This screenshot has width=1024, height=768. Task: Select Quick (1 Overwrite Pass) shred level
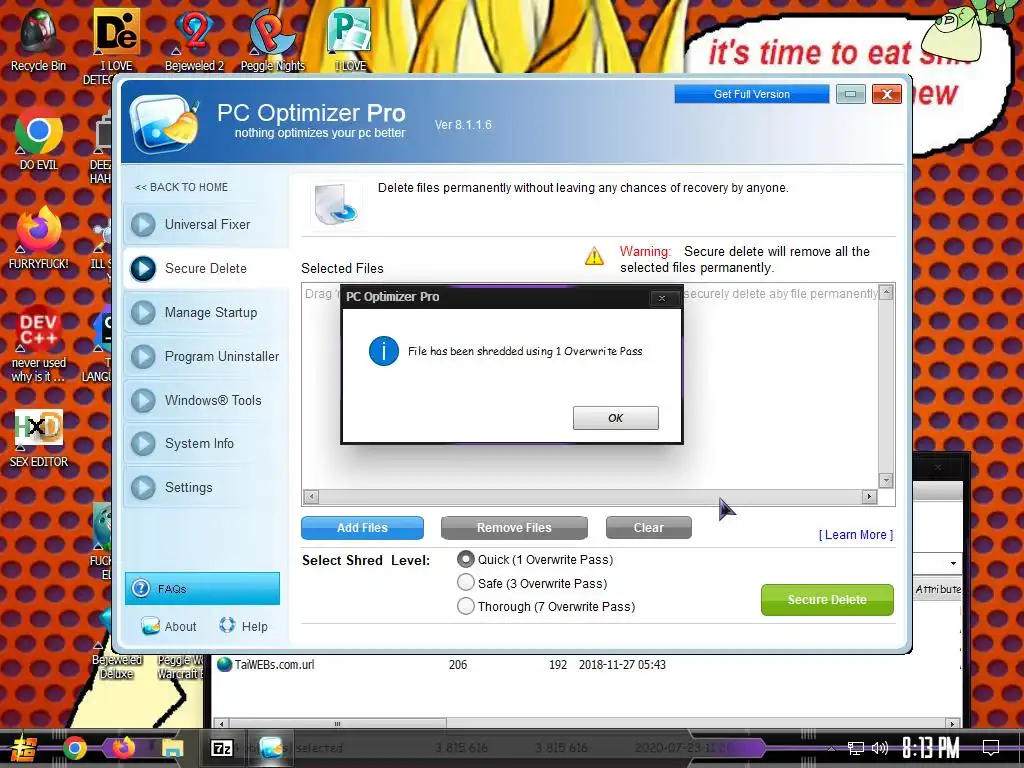pyautogui.click(x=466, y=560)
